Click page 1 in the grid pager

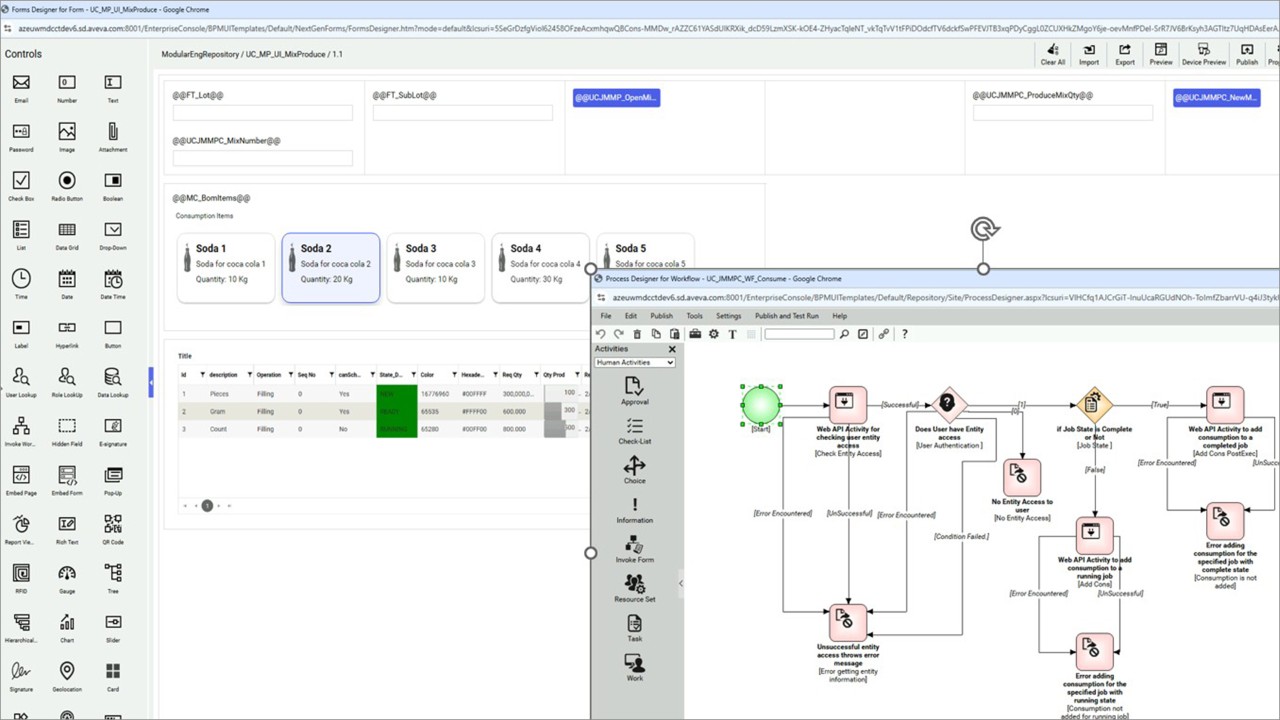tap(207, 506)
